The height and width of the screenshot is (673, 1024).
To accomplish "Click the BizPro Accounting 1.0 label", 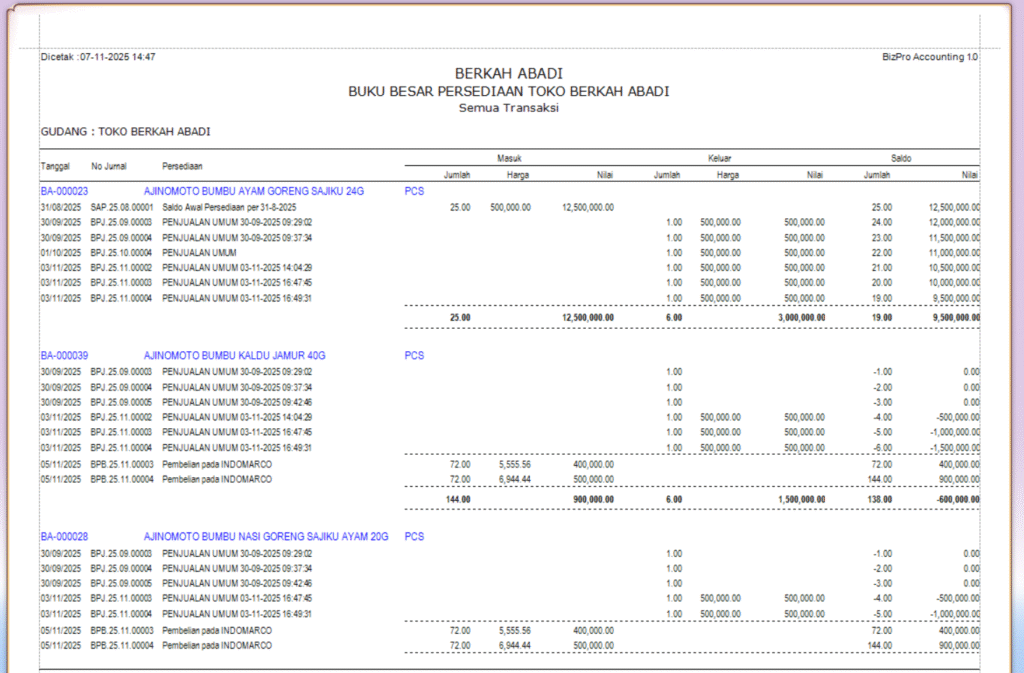I will (x=930, y=57).
